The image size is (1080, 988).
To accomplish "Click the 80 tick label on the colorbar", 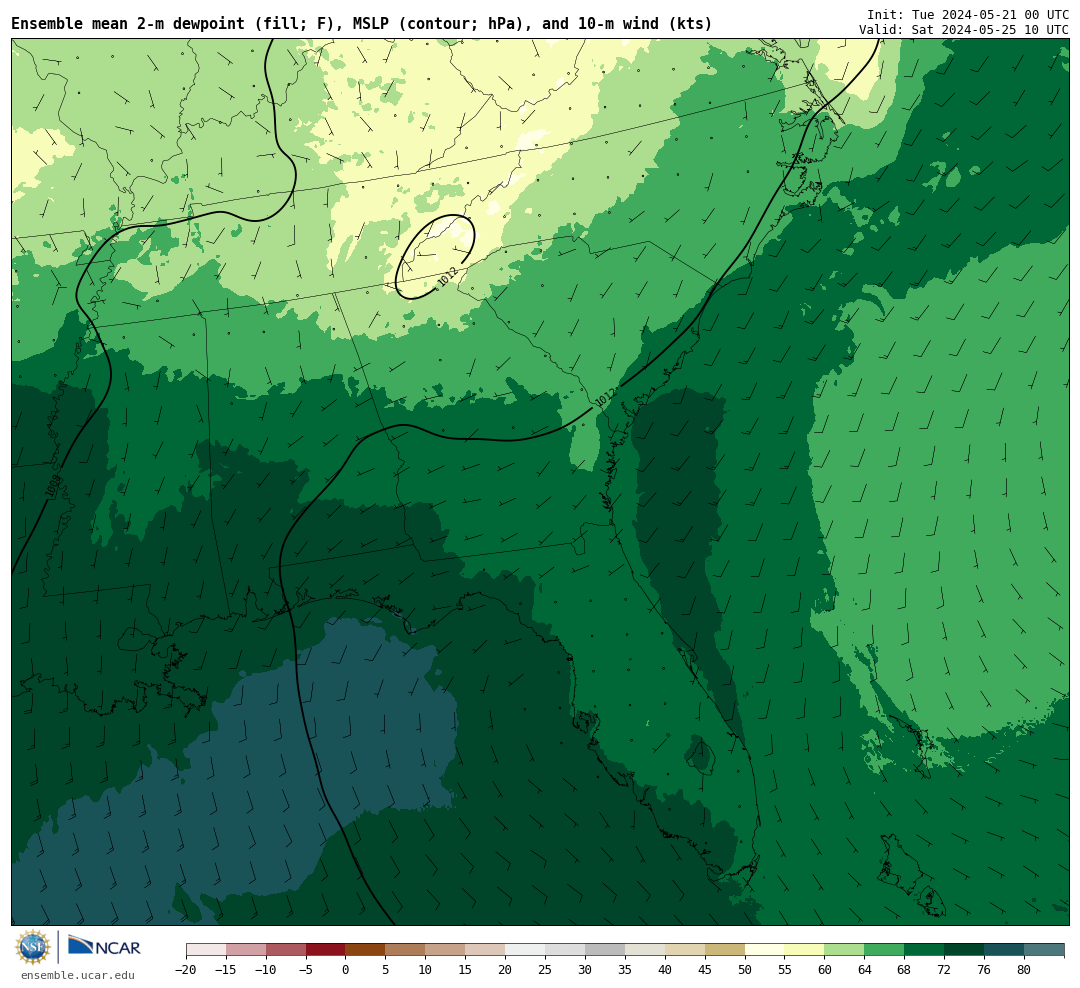I will 1025,970.
